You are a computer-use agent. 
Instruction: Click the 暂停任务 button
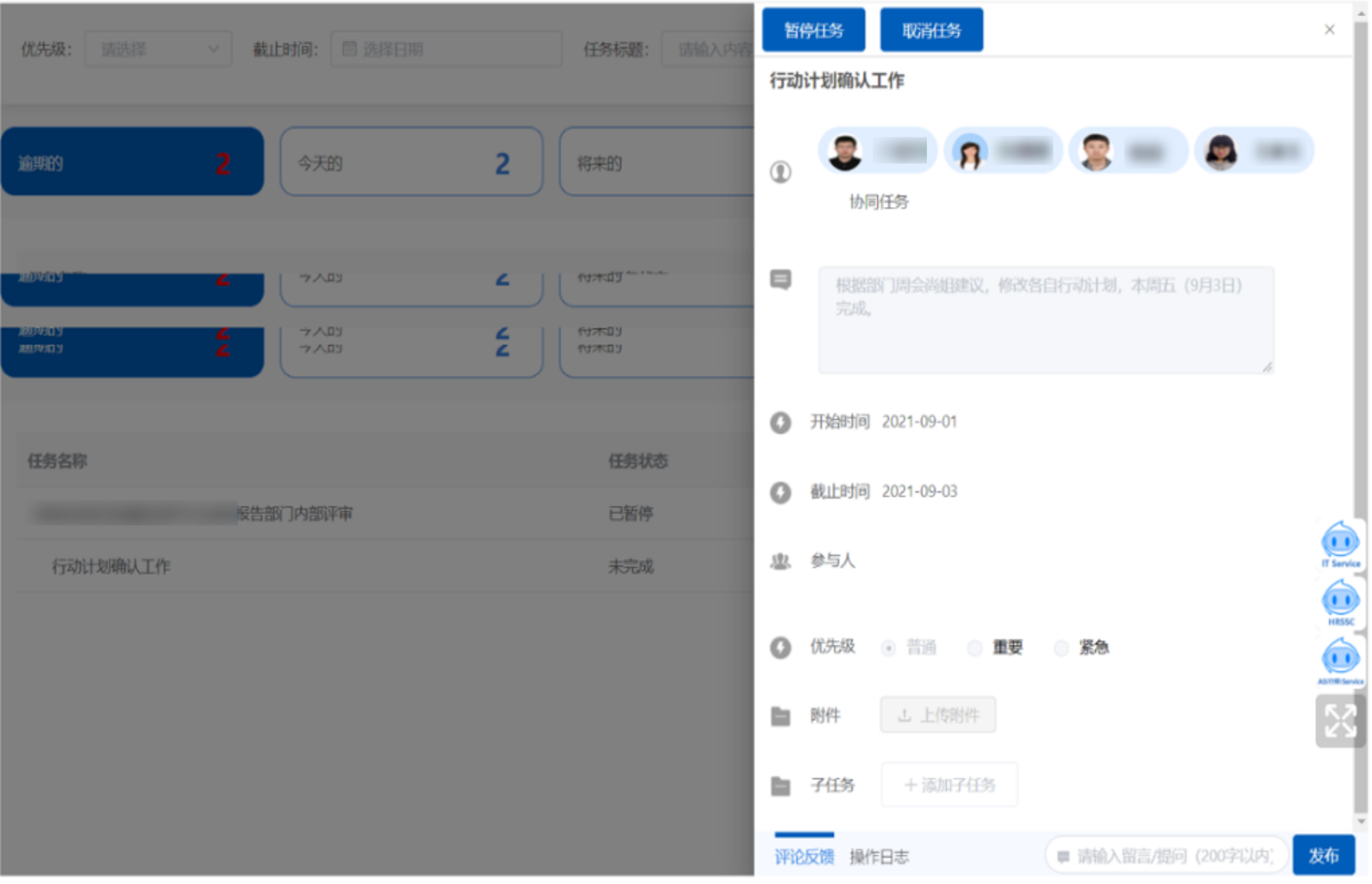pyautogui.click(x=815, y=30)
